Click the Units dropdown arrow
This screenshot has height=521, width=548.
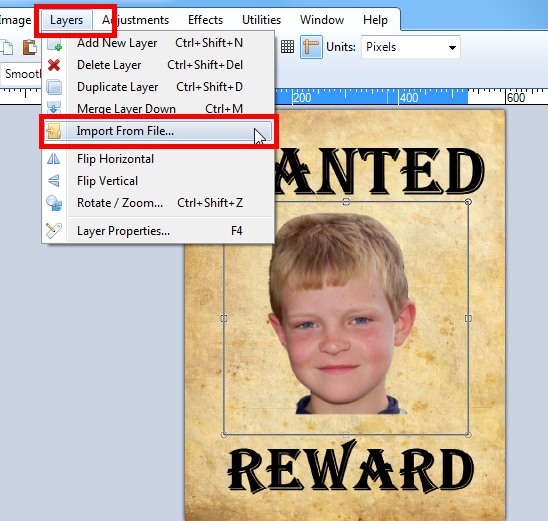[x=452, y=48]
